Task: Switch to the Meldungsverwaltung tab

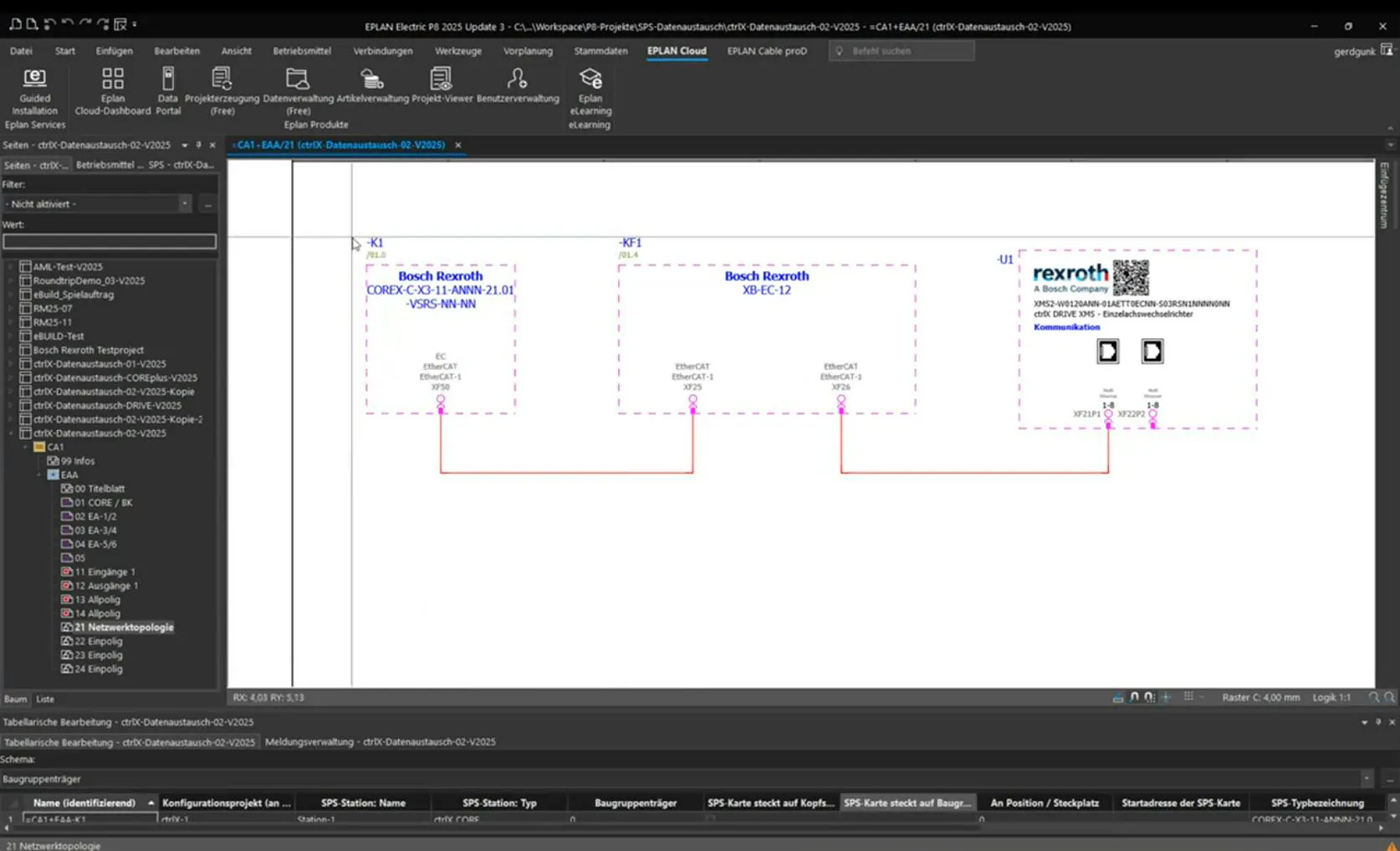Action: pos(380,741)
